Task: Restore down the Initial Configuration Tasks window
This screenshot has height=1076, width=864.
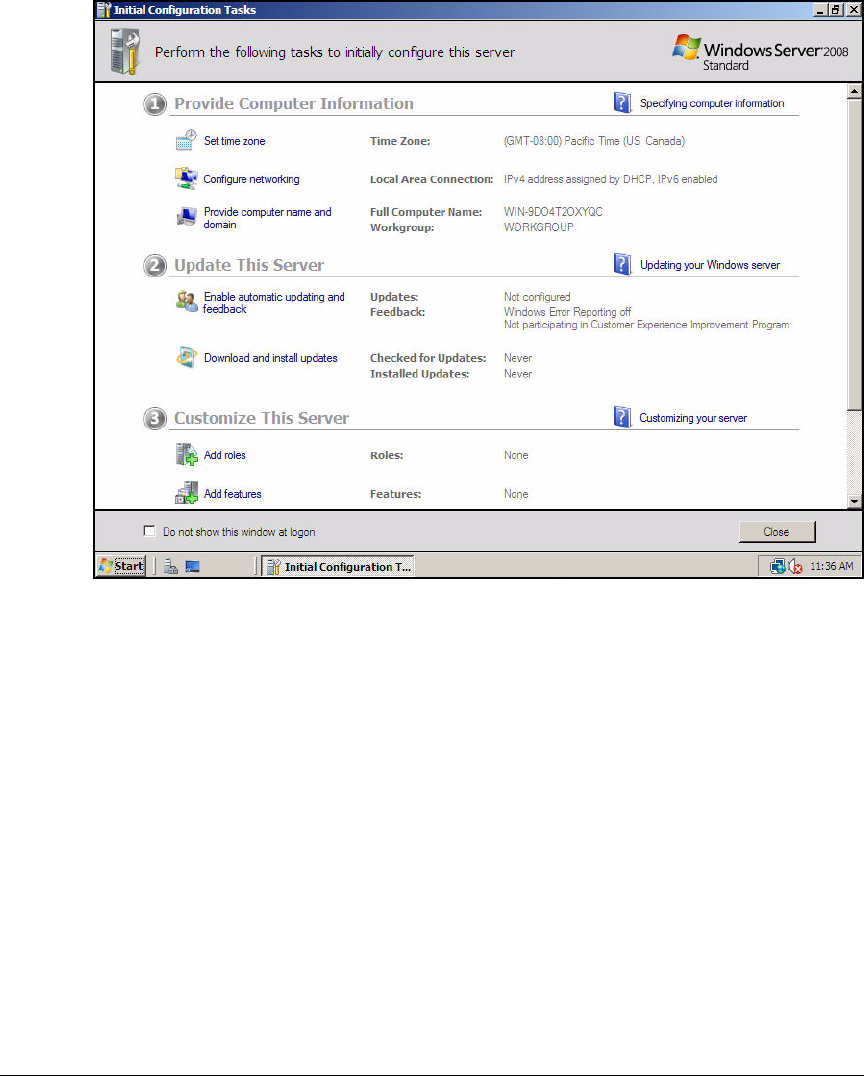Action: (x=835, y=10)
